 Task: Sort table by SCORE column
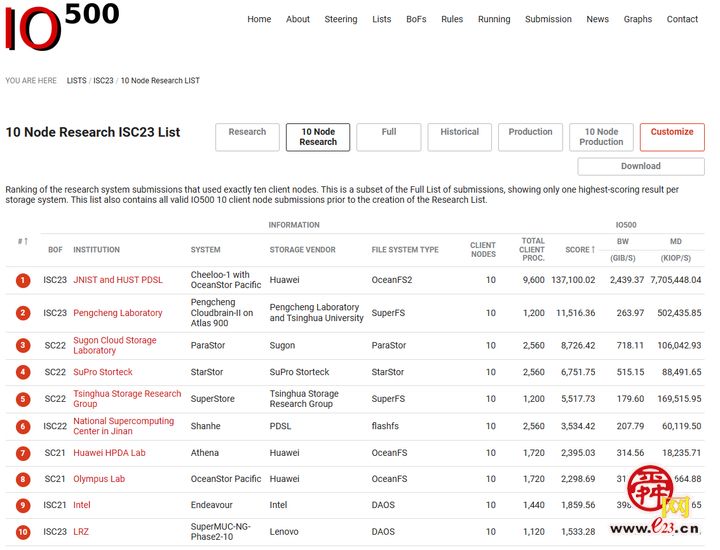pyautogui.click(x=579, y=249)
